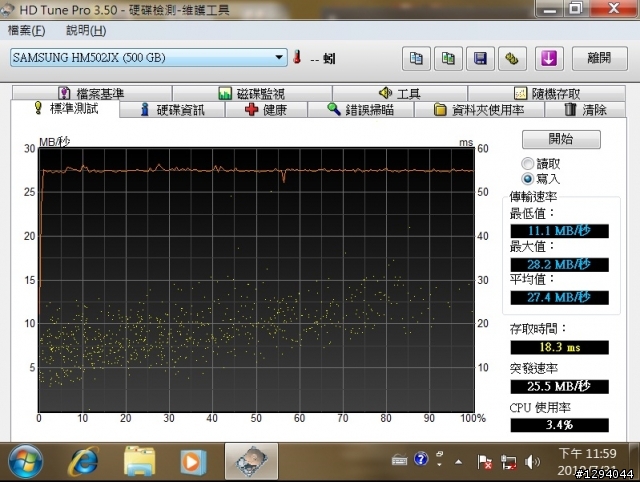This screenshot has width=640, height=482.
Task: Click the thermometer temperature icon
Action: (x=297, y=57)
